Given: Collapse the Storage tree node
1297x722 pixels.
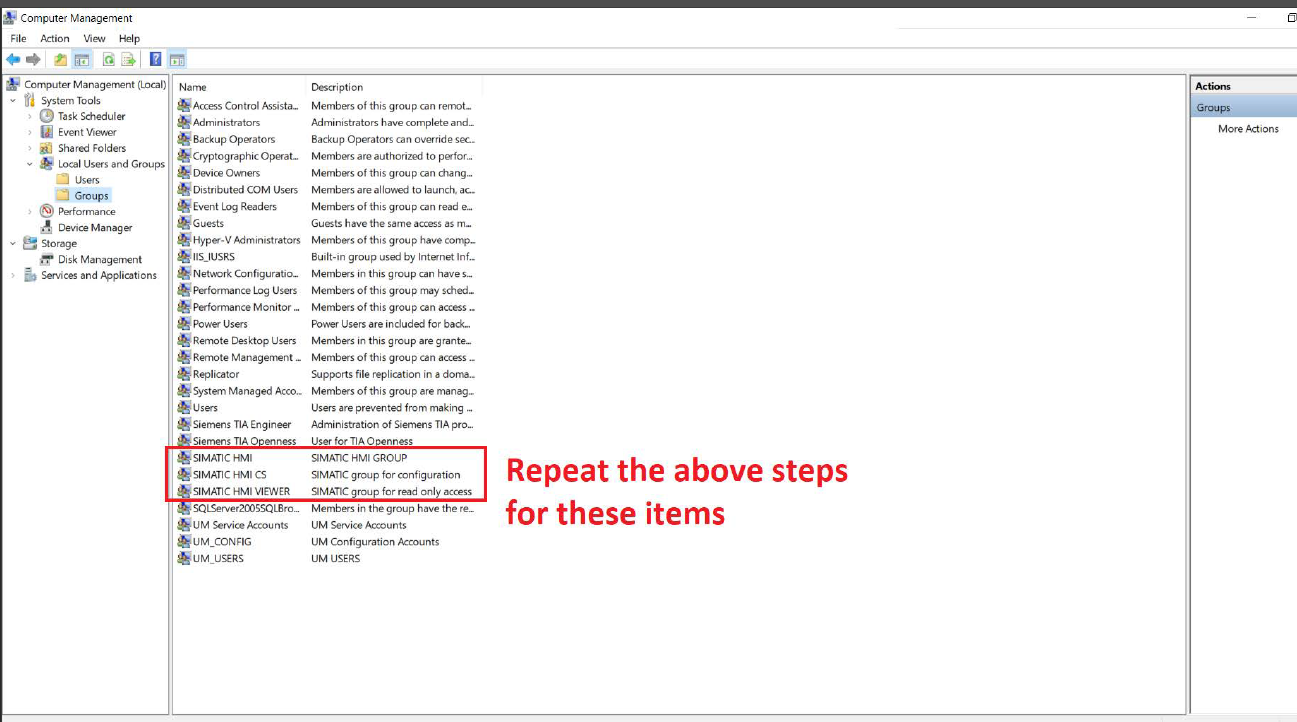Looking at the screenshot, I should tap(13, 243).
